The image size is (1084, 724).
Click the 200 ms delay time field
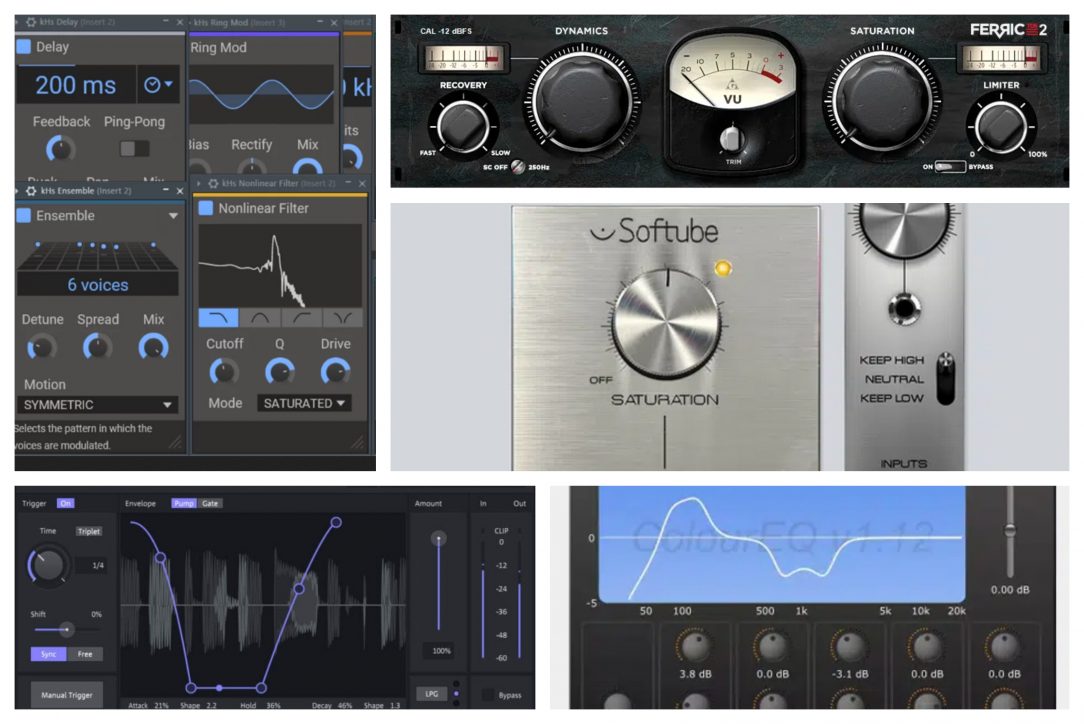pyautogui.click(x=76, y=85)
